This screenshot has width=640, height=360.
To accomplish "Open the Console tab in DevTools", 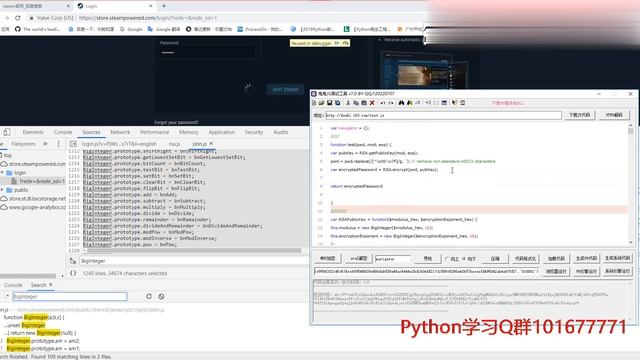I will click(63, 132).
